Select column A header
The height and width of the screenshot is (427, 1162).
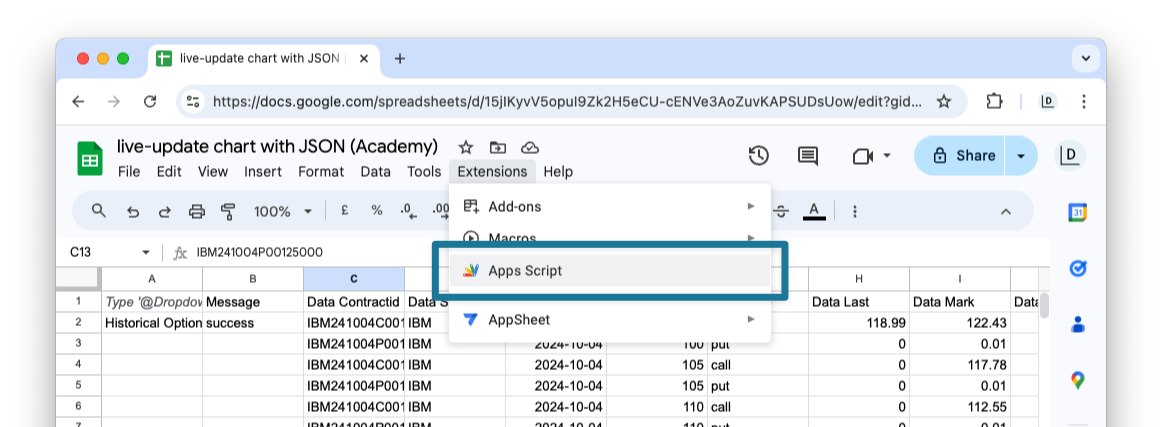[152, 279]
